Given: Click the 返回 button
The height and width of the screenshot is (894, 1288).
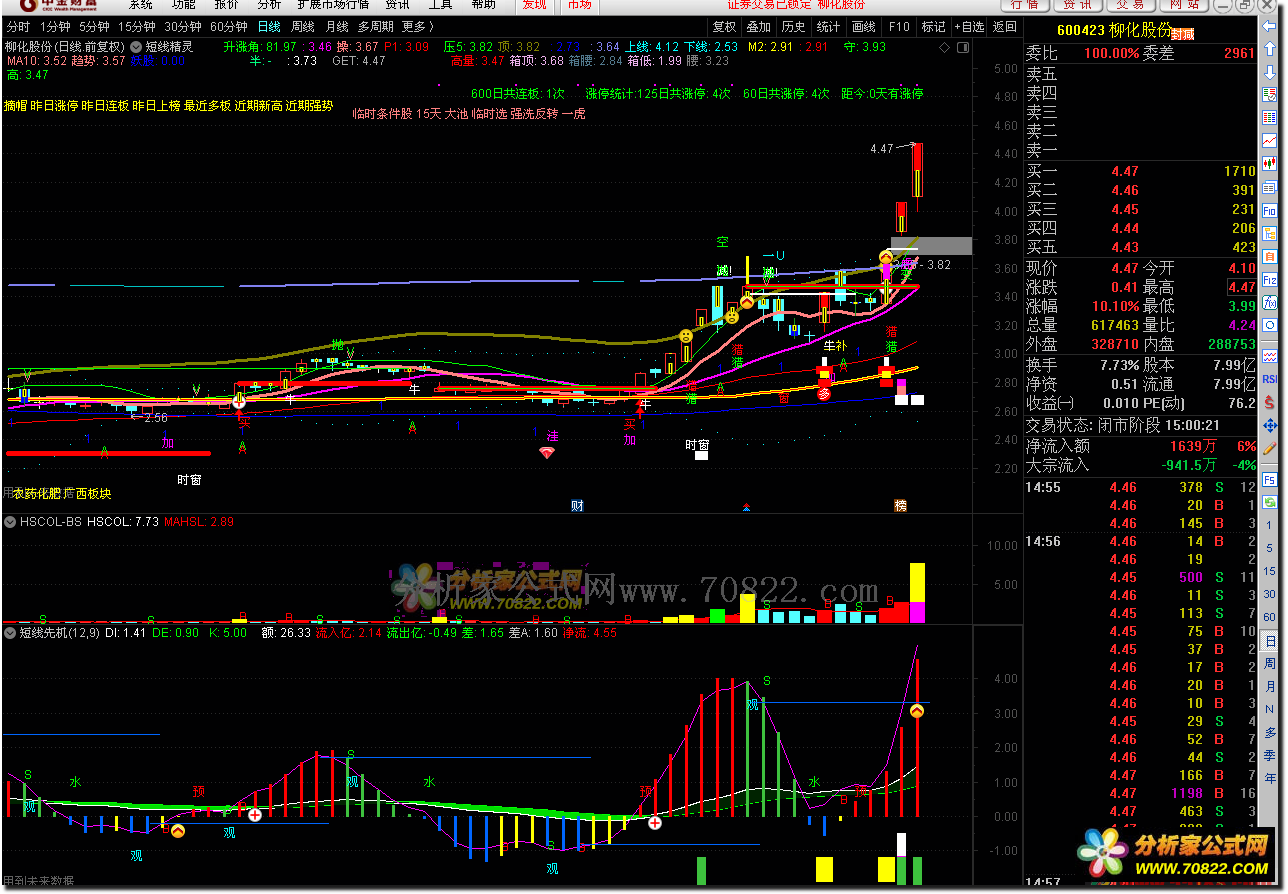Looking at the screenshot, I should 1004,27.
